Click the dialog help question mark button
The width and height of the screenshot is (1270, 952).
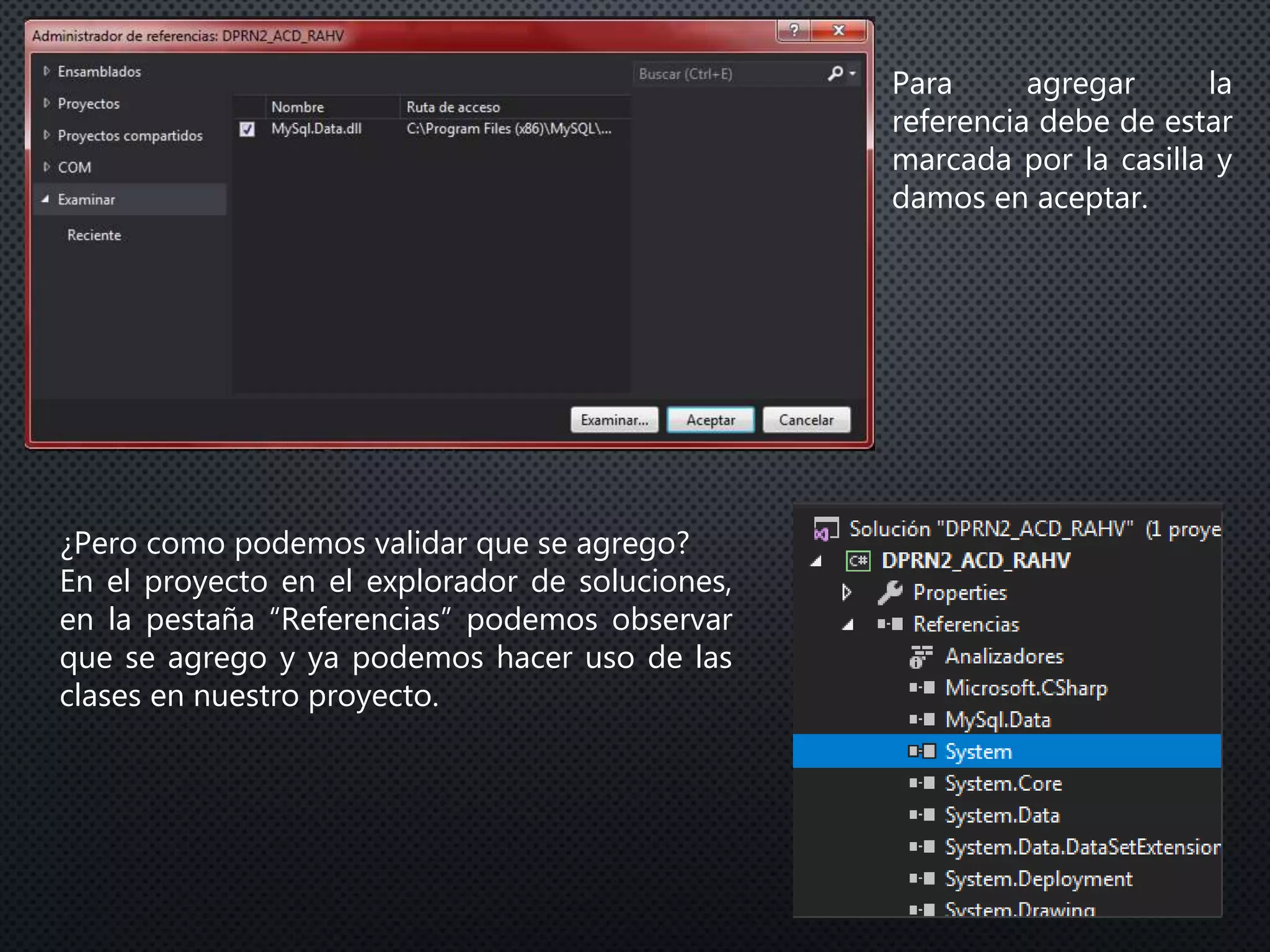(x=794, y=30)
